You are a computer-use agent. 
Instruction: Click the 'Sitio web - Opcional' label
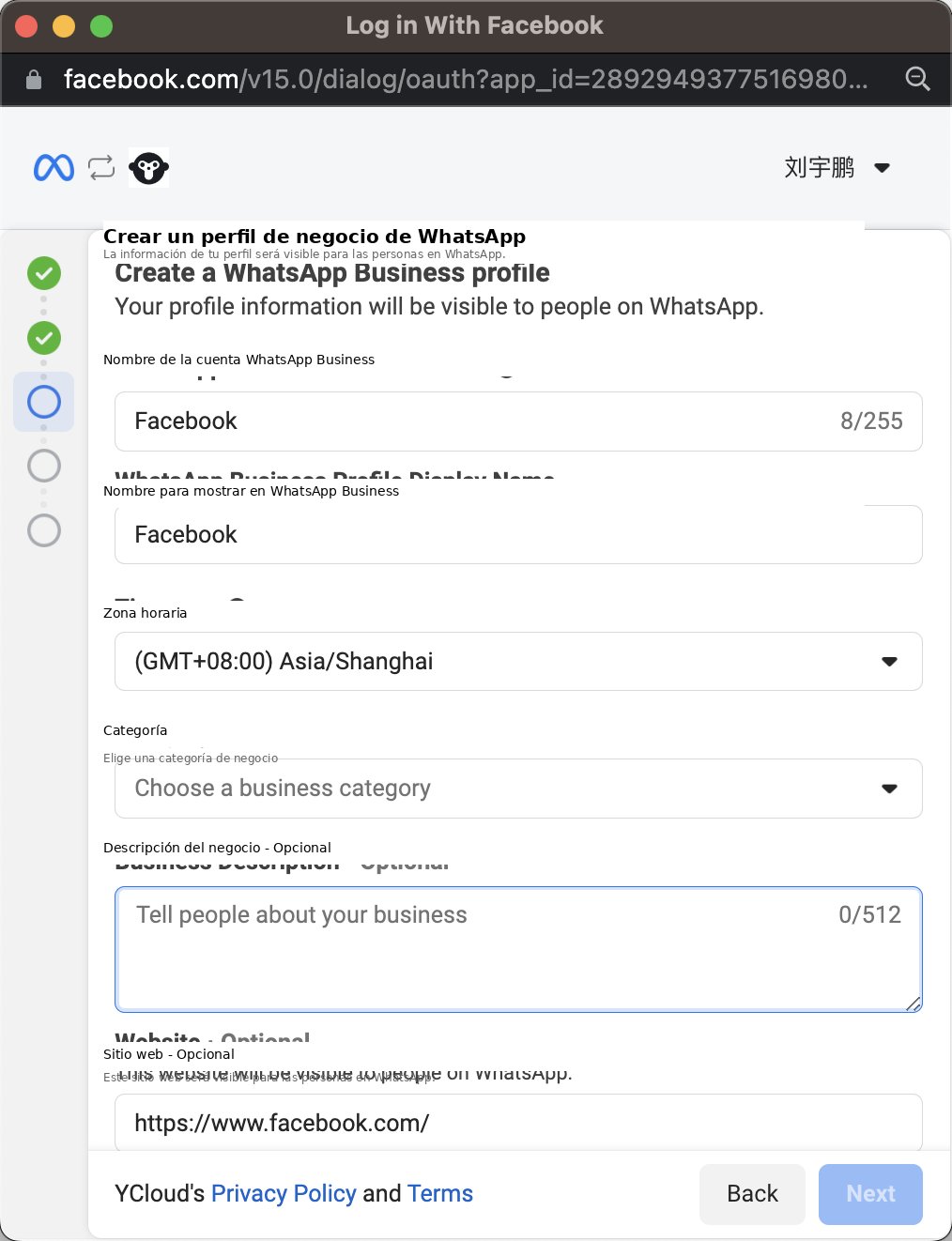pyautogui.click(x=169, y=1054)
